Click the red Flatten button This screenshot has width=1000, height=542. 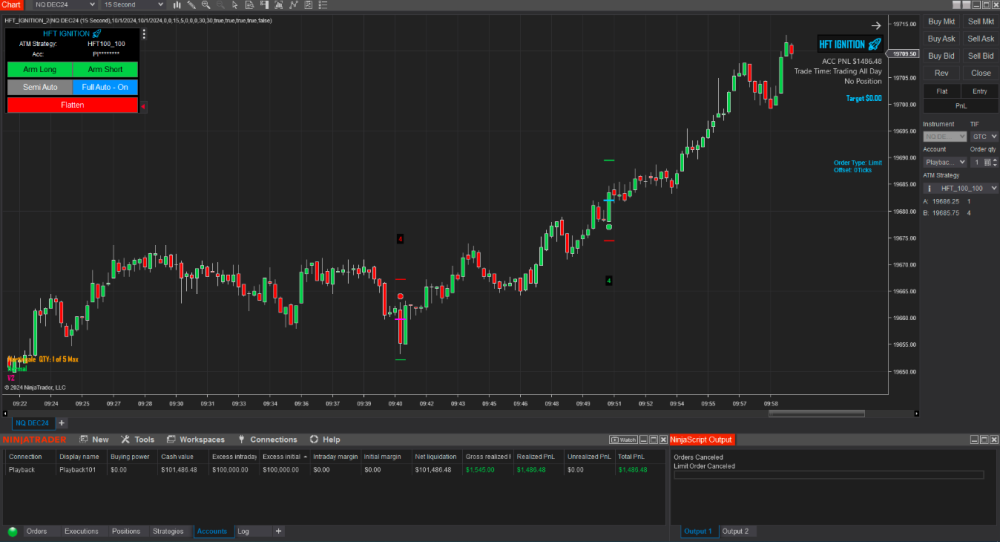pyautogui.click(x=72, y=105)
